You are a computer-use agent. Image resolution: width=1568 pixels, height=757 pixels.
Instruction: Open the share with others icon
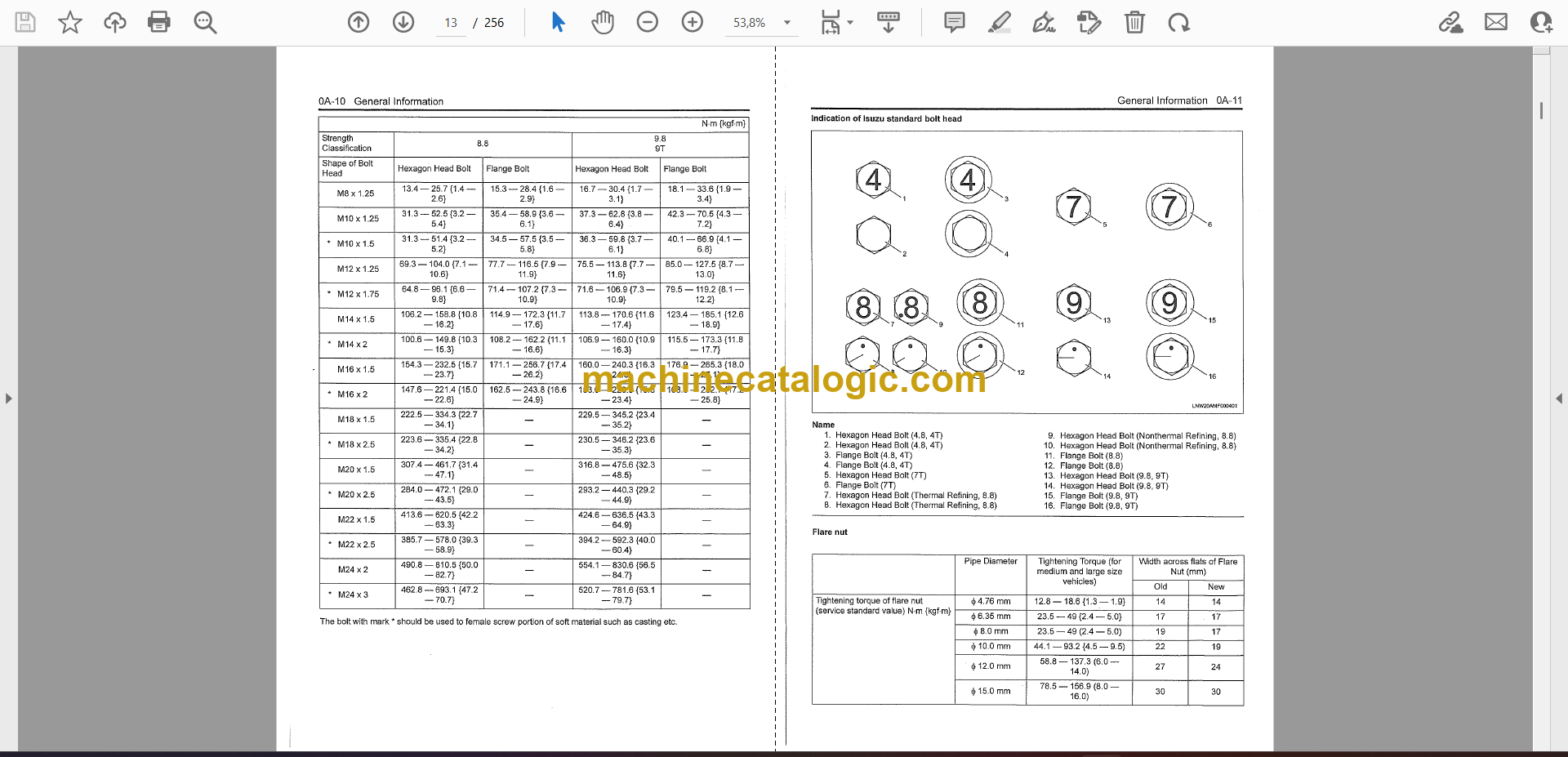pyautogui.click(x=1541, y=22)
